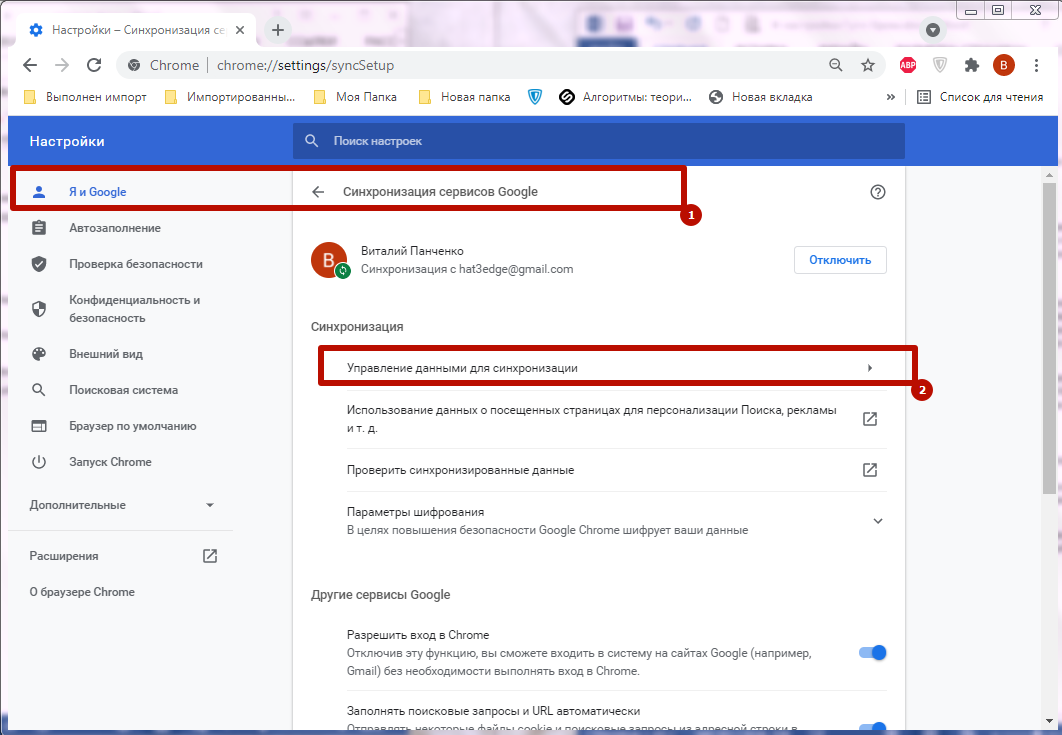Toggle Разрешить вход в Chrome switch
Image resolution: width=1062 pixels, height=735 pixels.
[872, 653]
